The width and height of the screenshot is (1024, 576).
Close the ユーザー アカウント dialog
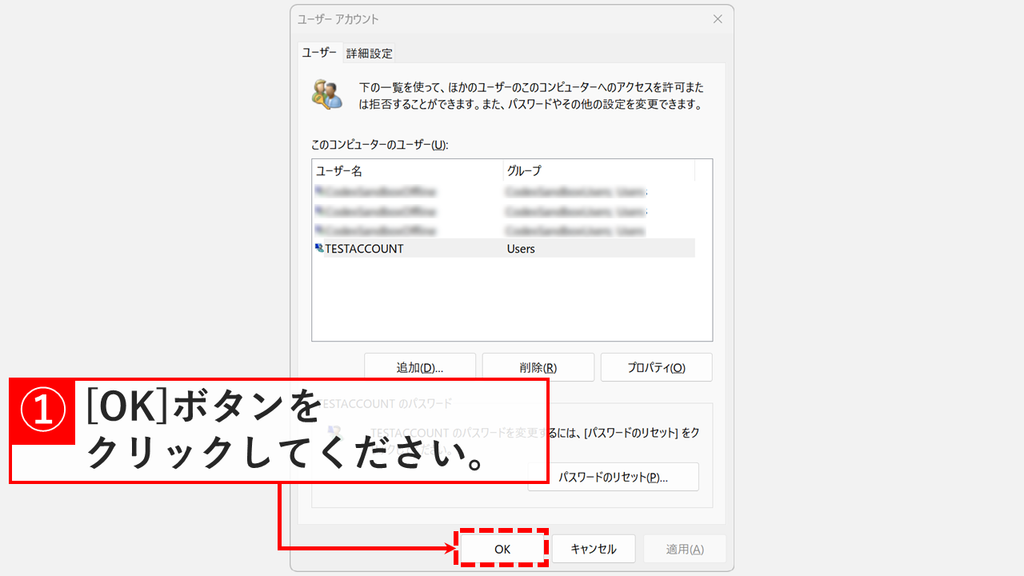(x=718, y=19)
